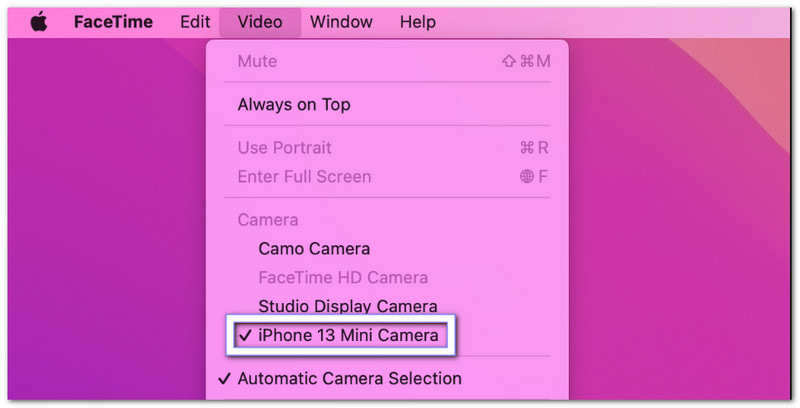Viewport: 800px width, 408px height.
Task: Collapse the open Video menu
Action: click(x=260, y=22)
